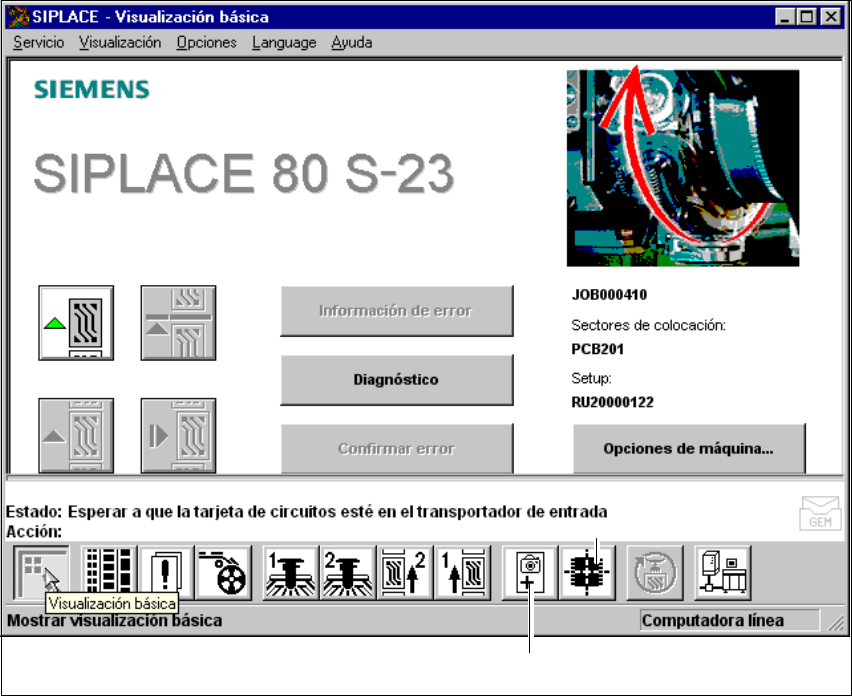Image resolution: width=852 pixels, height=696 pixels.
Task: Click the green-triangle PCB transport icon
Action: click(x=76, y=323)
